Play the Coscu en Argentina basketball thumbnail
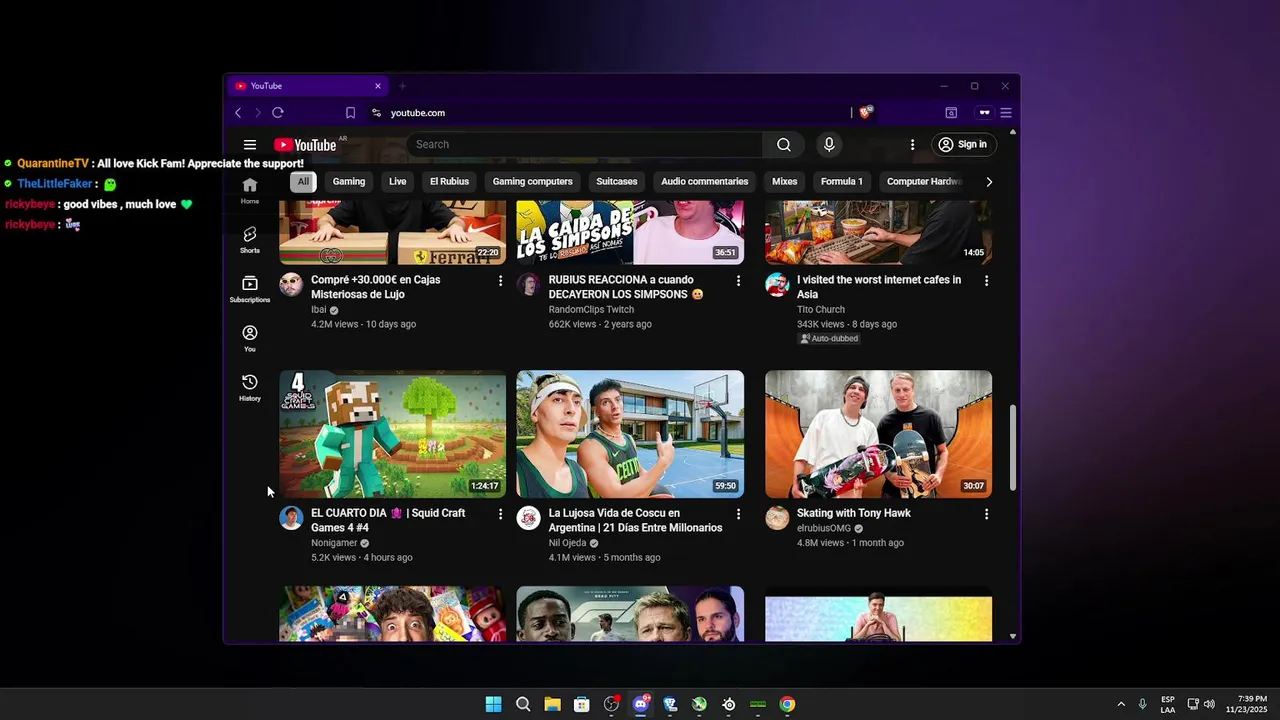1280x720 pixels. tap(630, 434)
